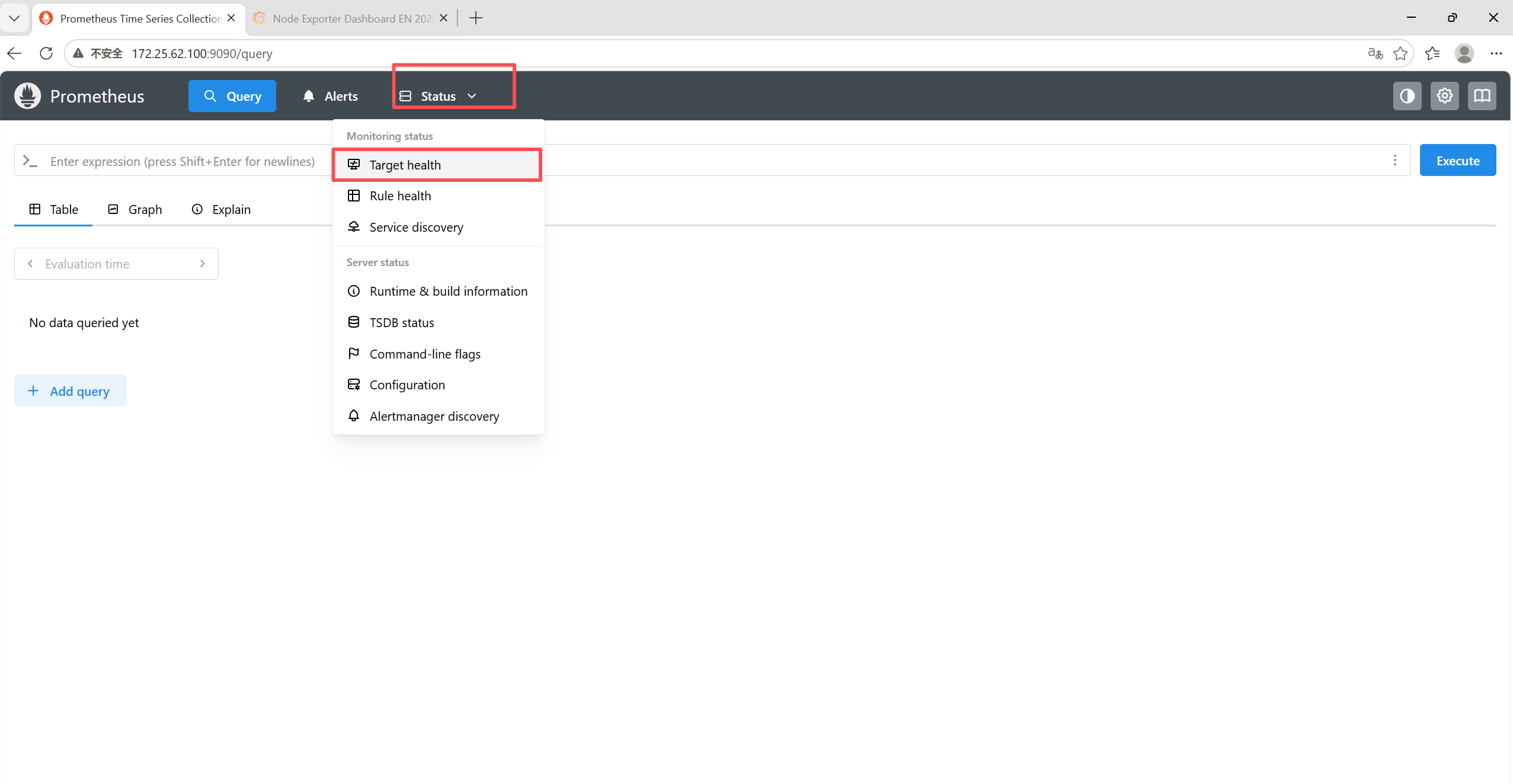This screenshot has width=1513, height=784.
Task: Switch to the Table tab
Action: pyautogui.click(x=53, y=209)
